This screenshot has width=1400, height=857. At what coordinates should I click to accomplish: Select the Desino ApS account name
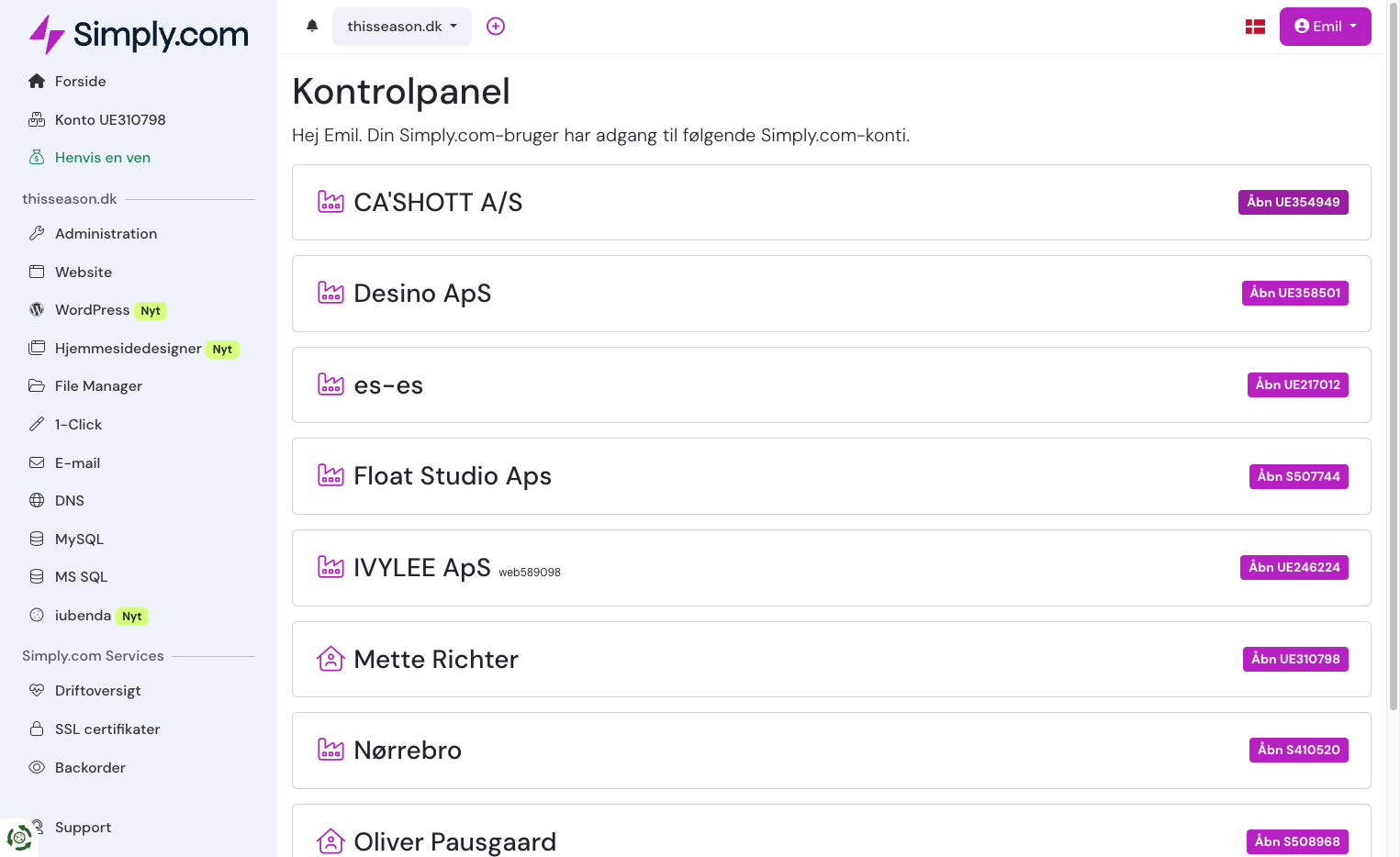[x=422, y=294]
